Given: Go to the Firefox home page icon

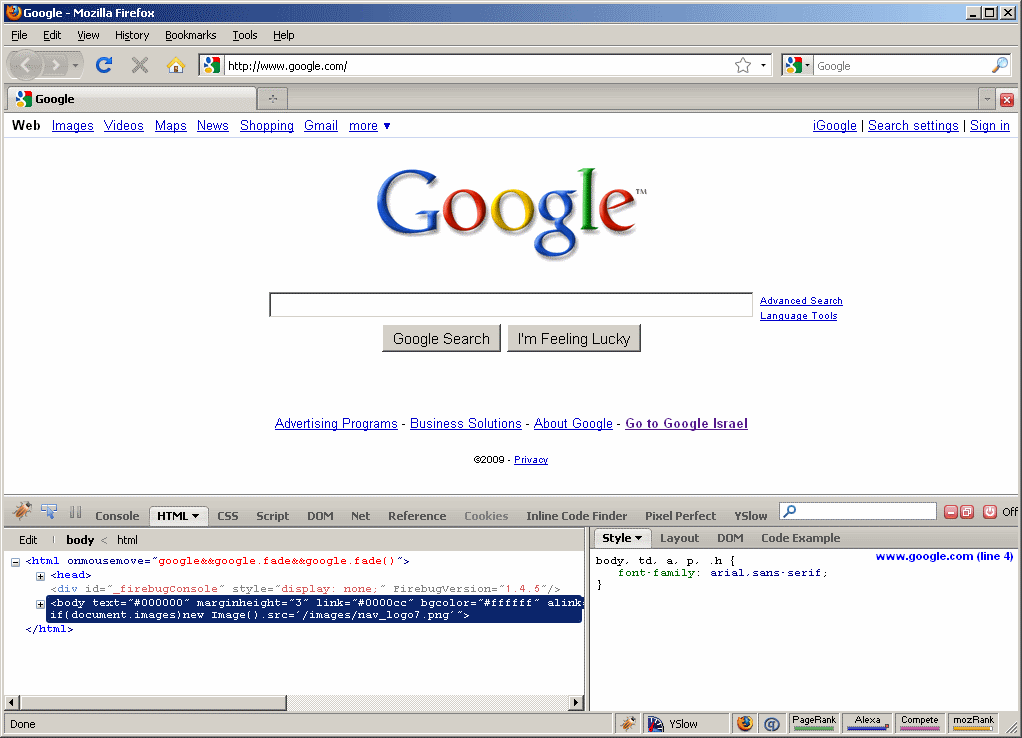Looking at the screenshot, I should click(x=175, y=65).
